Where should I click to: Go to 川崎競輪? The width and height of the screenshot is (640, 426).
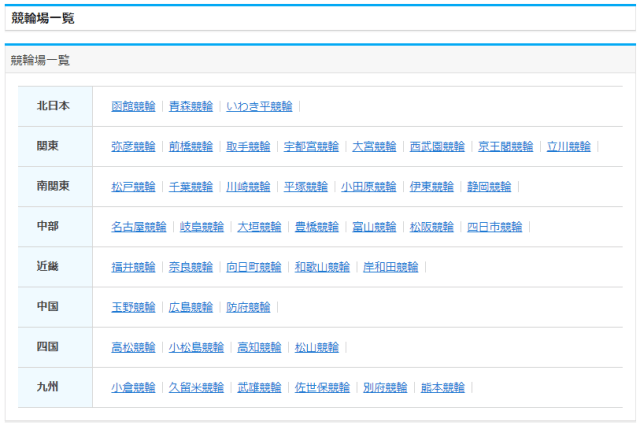248,186
